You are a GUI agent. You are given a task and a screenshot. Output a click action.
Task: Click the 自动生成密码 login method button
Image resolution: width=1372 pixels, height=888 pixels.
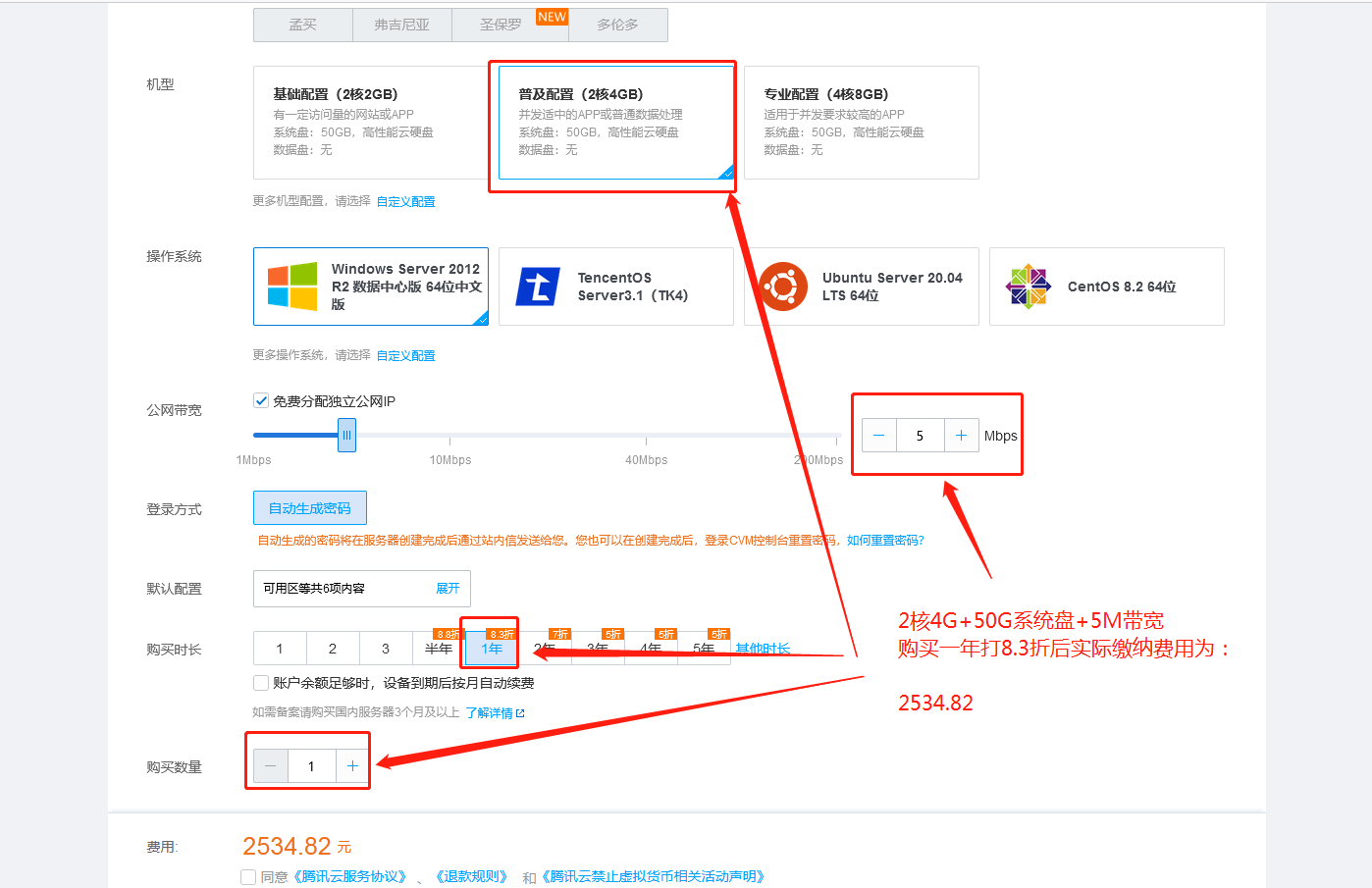[x=309, y=507]
